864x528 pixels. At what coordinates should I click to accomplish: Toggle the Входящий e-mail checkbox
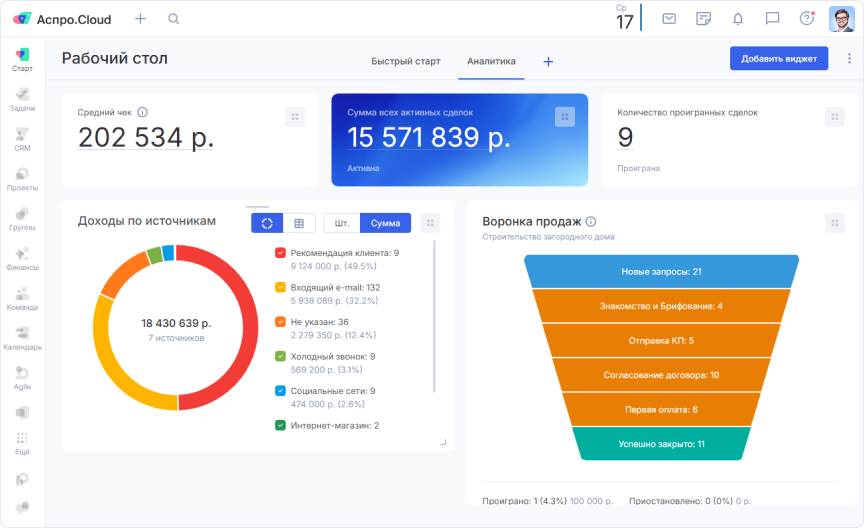pyautogui.click(x=281, y=288)
